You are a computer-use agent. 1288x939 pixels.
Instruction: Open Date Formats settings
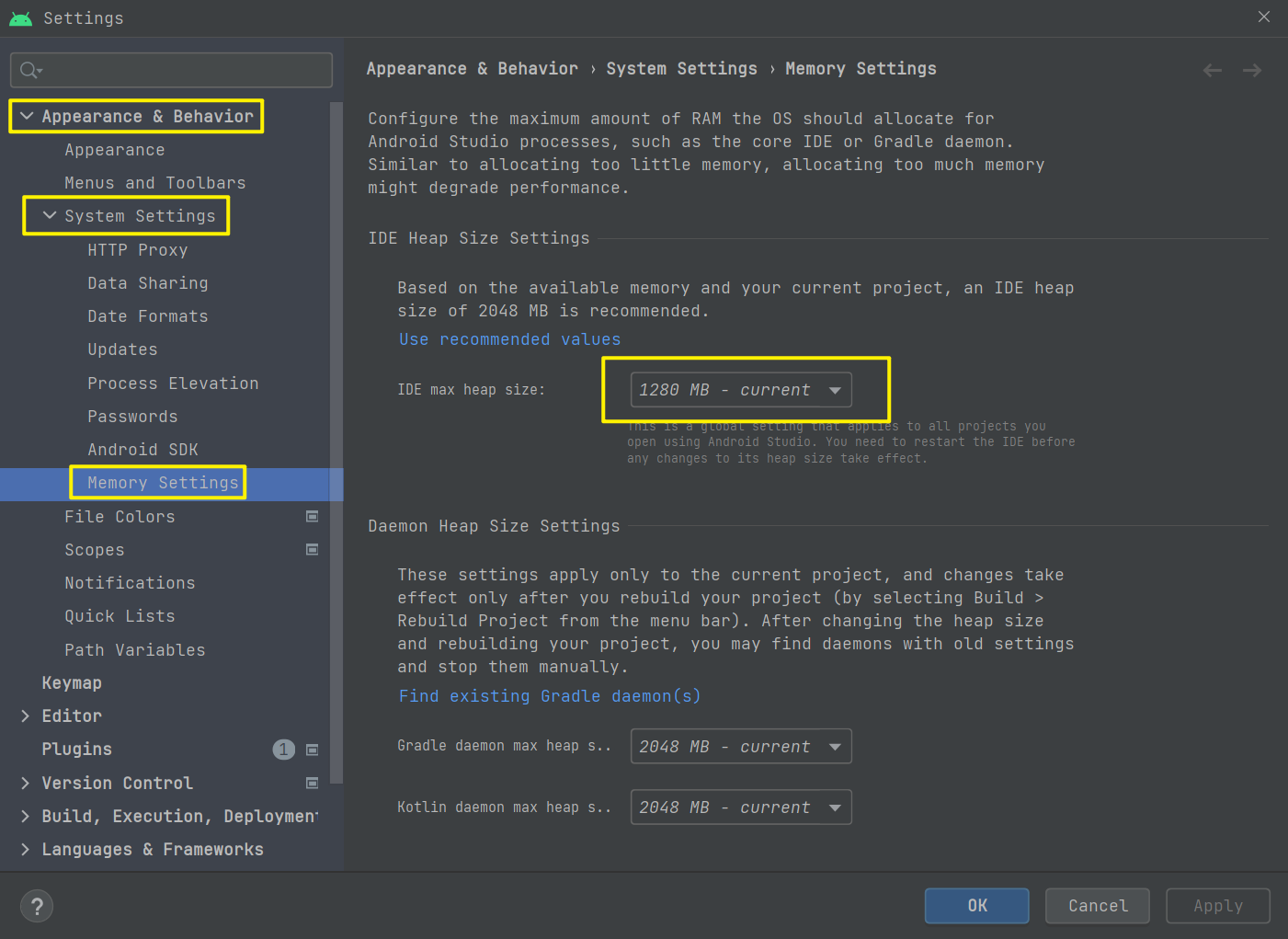click(x=148, y=316)
